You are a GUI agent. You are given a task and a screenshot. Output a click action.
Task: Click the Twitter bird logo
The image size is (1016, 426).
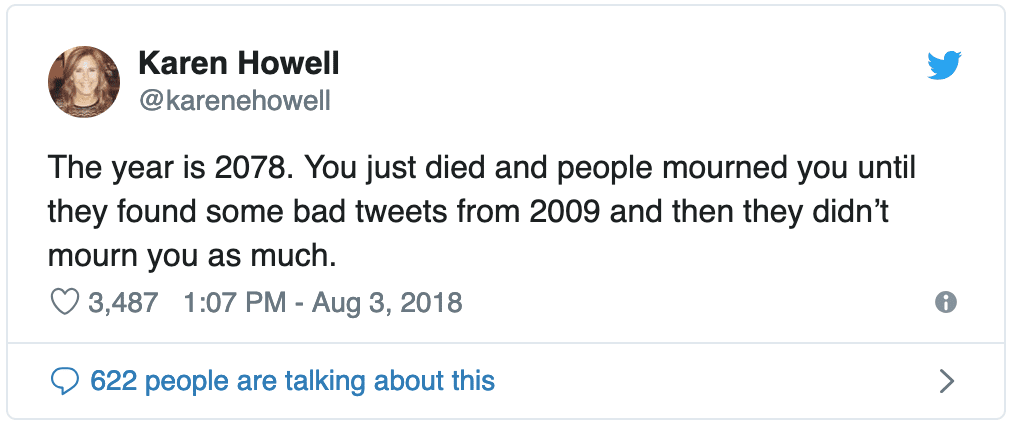pos(944,66)
